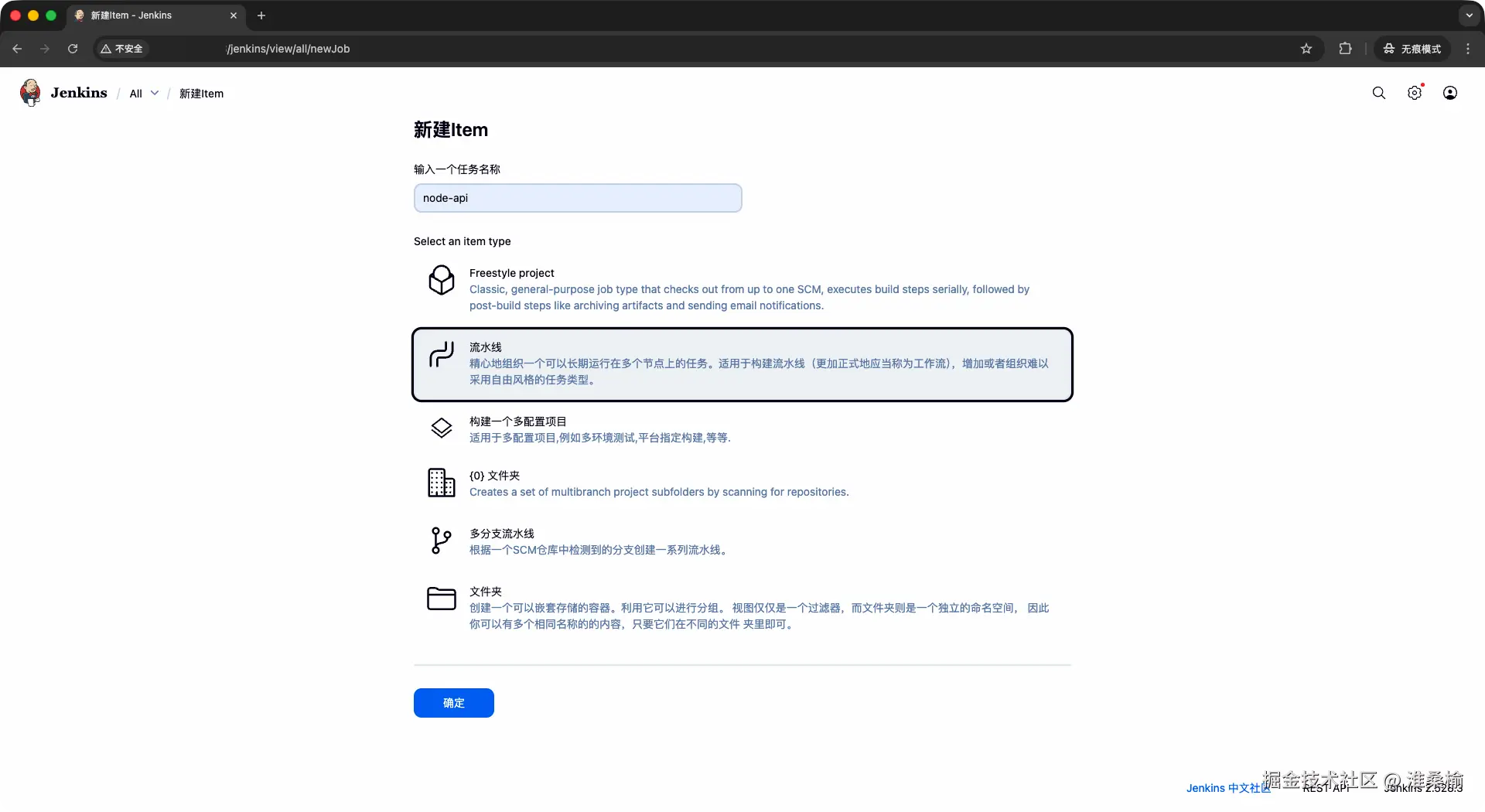Click the Select an item type label
The image size is (1485, 812).
point(463,241)
